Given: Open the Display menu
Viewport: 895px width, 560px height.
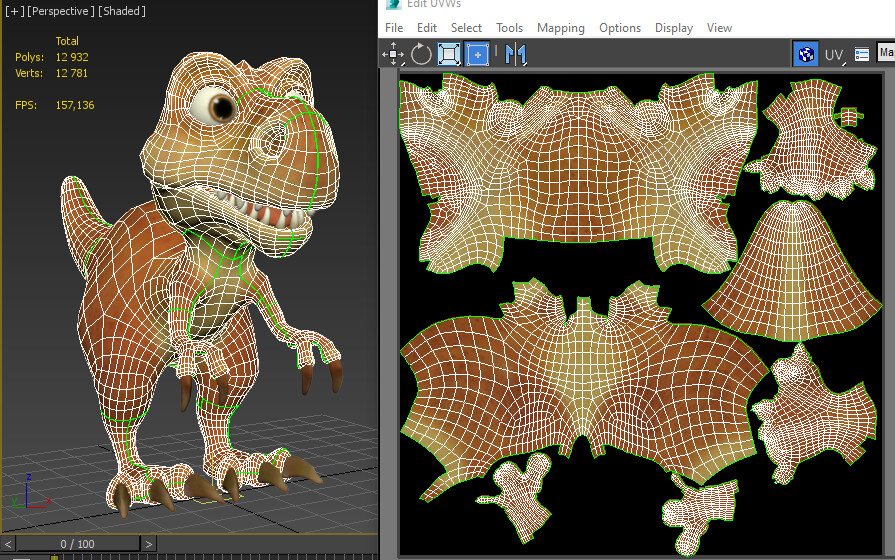Looking at the screenshot, I should [674, 28].
